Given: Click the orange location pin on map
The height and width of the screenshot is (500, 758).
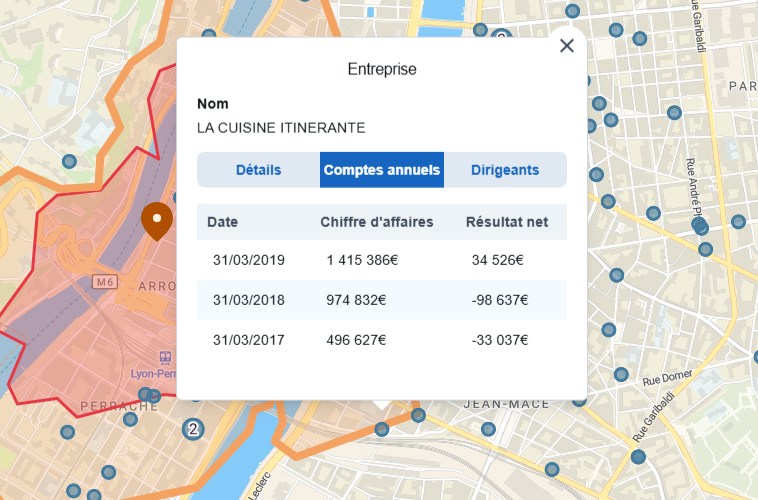Looking at the screenshot, I should pyautogui.click(x=156, y=219).
